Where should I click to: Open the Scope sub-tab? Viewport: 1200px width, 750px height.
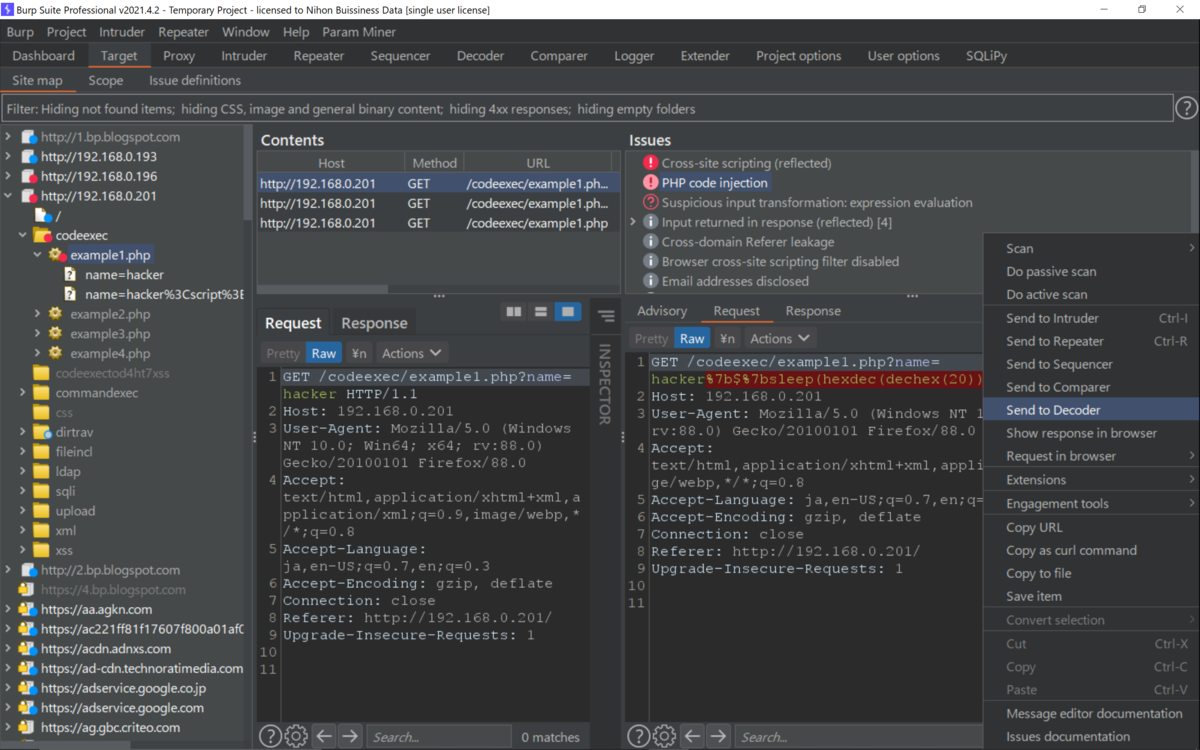[x=106, y=80]
